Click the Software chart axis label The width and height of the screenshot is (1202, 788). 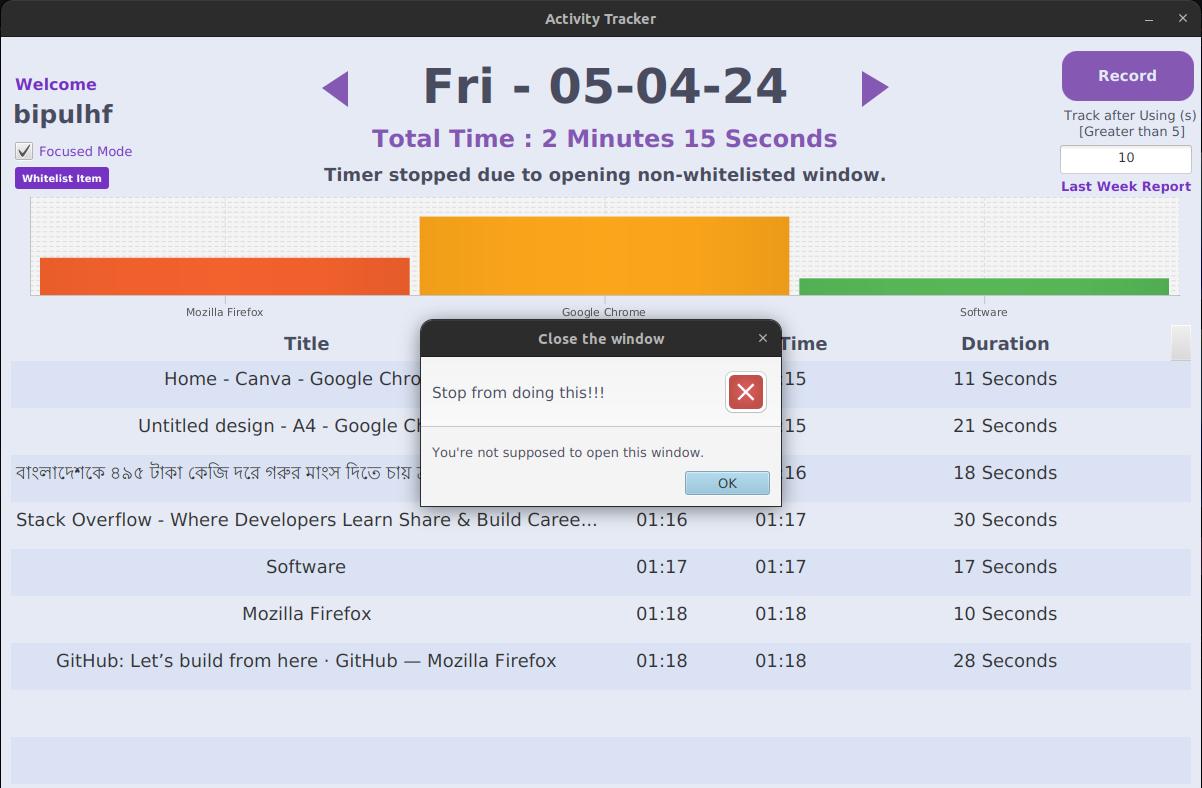984,312
